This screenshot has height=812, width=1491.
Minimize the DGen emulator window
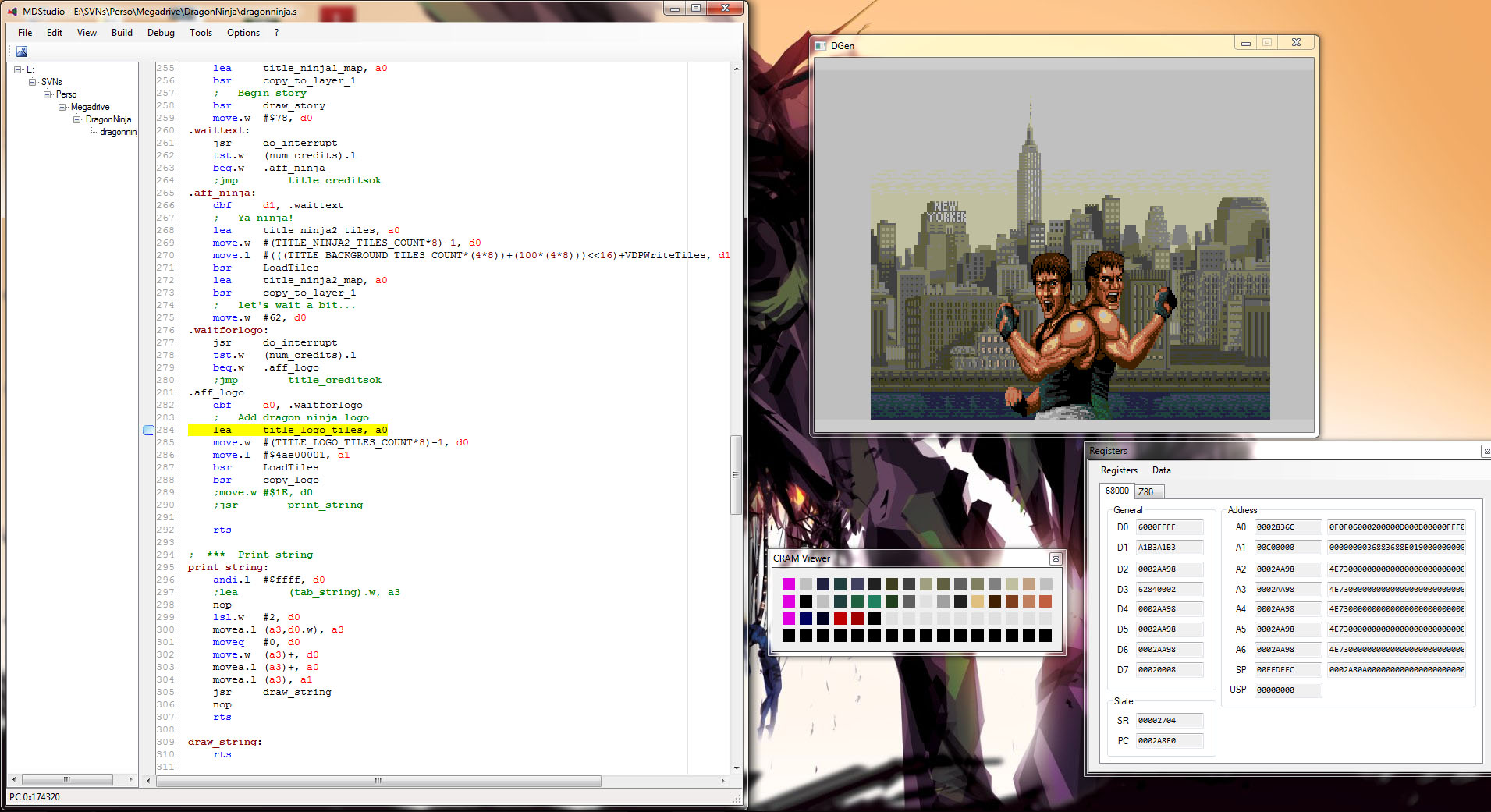coord(1246,43)
